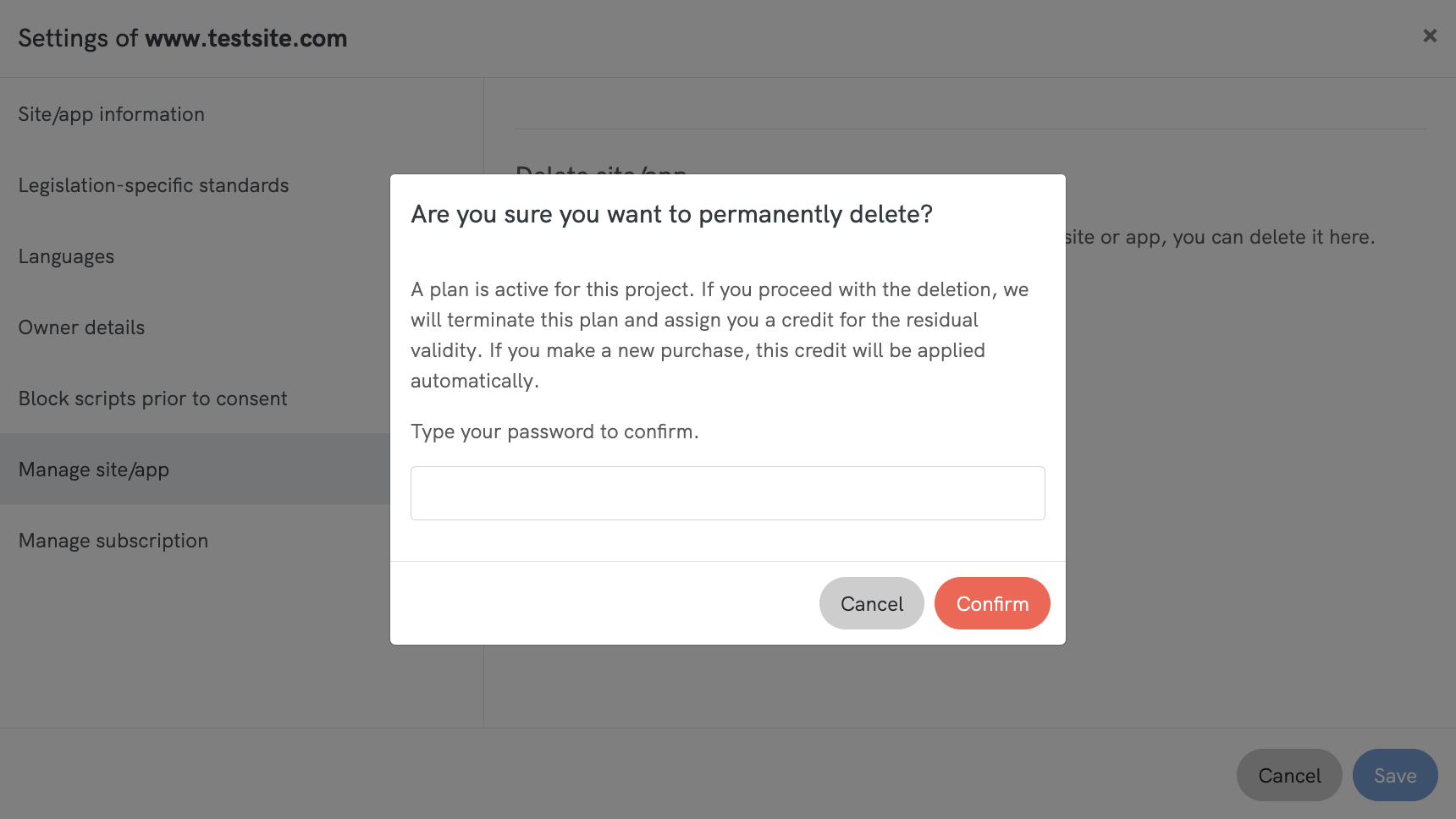Click the permanently delete dialog heading
Image resolution: width=1456 pixels, height=819 pixels.
point(671,214)
